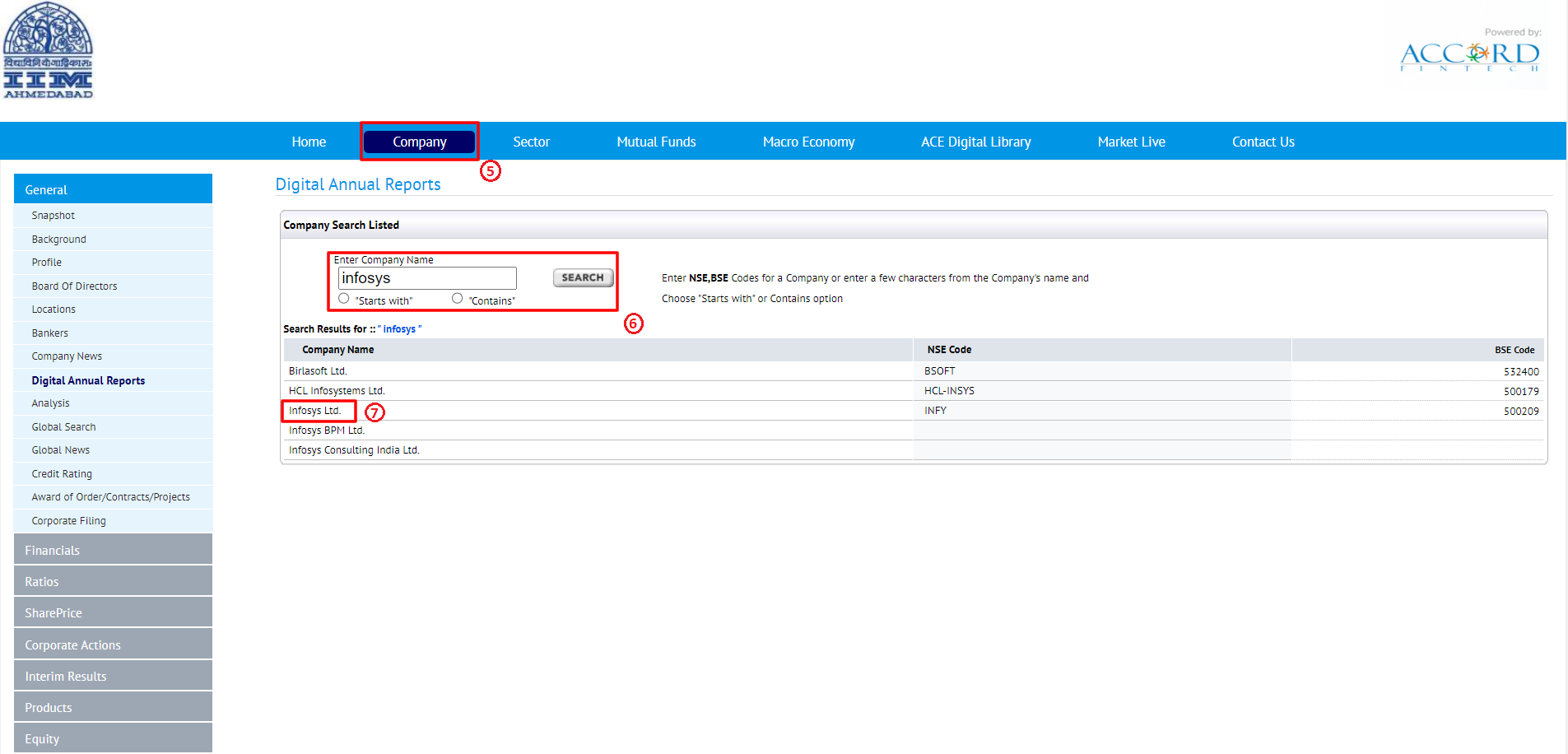Expand the SharePrice sidebar section
The image size is (1568, 754).
[x=113, y=612]
